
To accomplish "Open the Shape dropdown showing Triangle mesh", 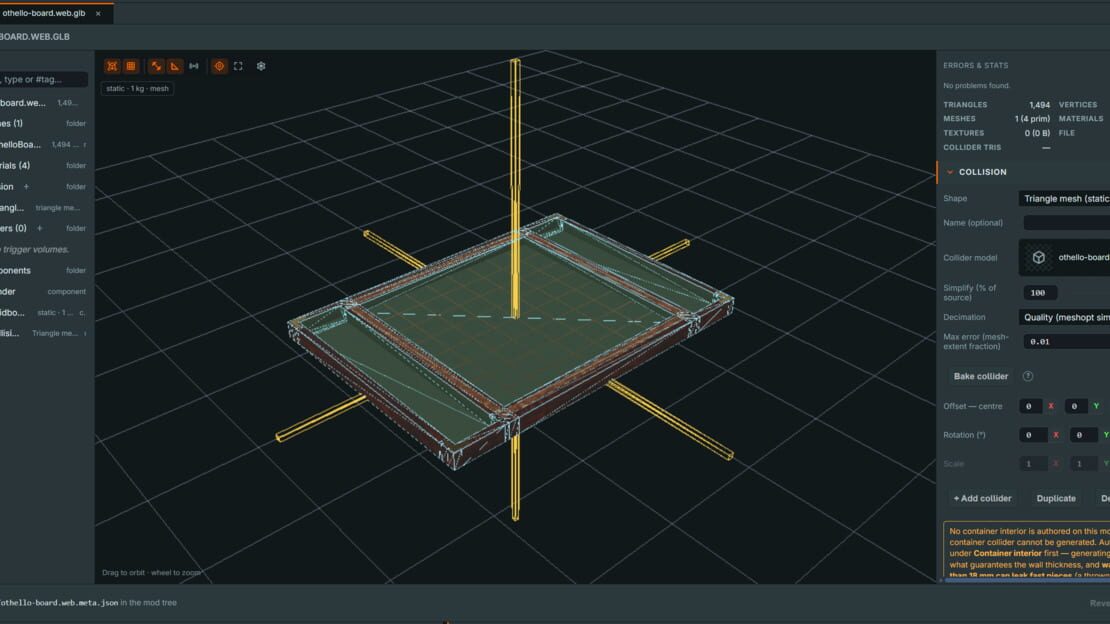I will pos(1064,199).
